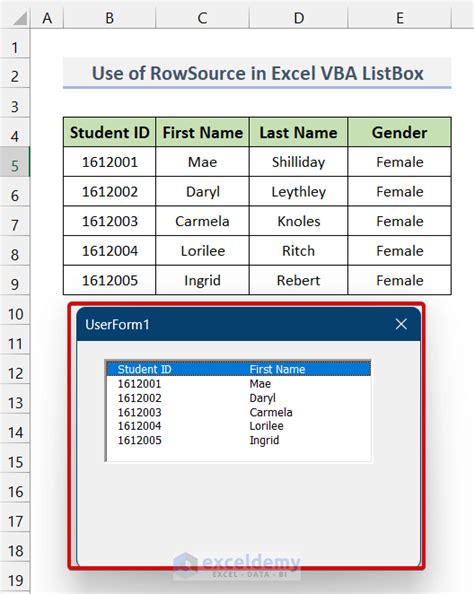Image resolution: width=474 pixels, height=594 pixels.
Task: Select the 'Ritch' cell
Action: coord(299,250)
